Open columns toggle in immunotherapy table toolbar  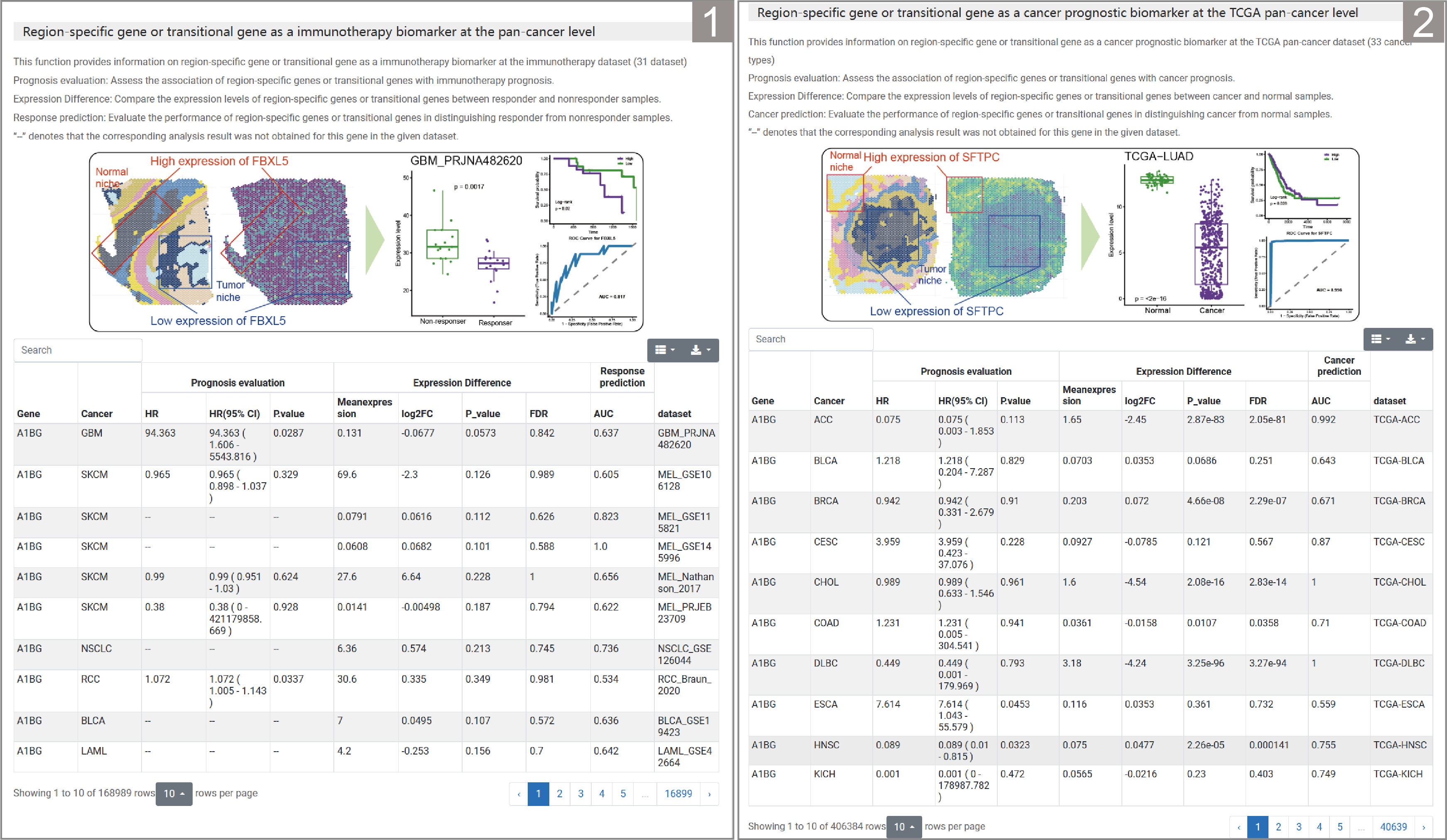[665, 350]
